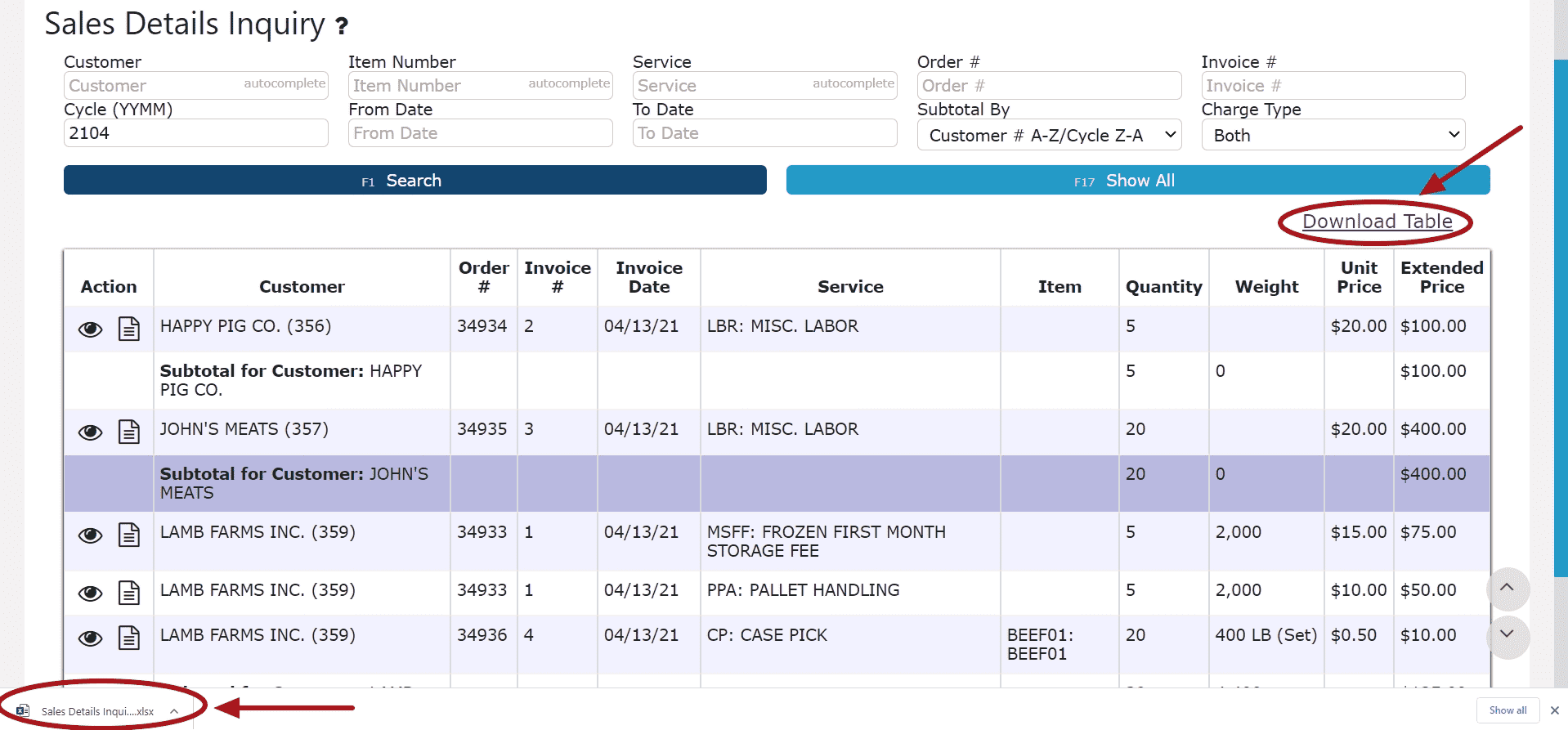The height and width of the screenshot is (730, 1568).
Task: Click the Show All button
Action: pos(1137,181)
